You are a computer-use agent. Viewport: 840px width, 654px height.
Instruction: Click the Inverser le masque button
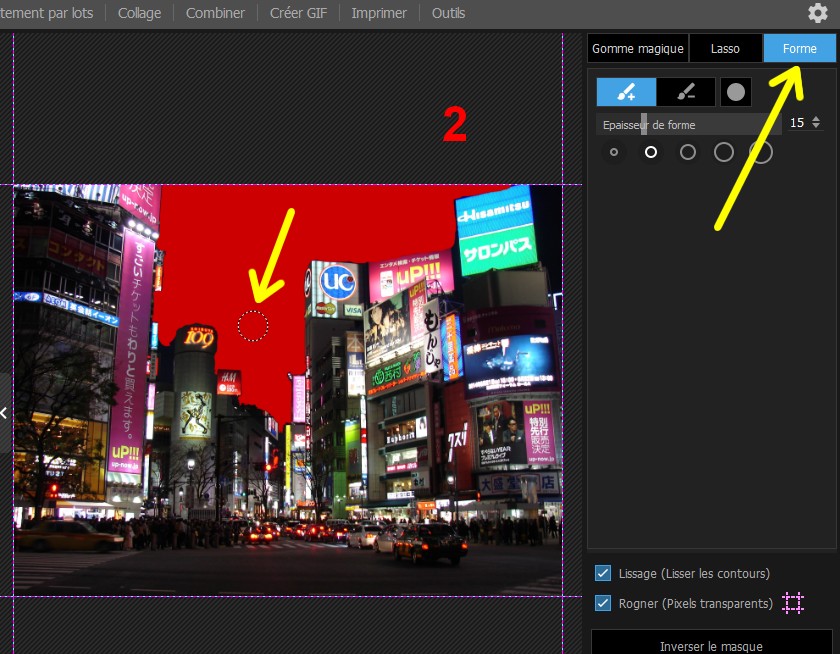[711, 643]
